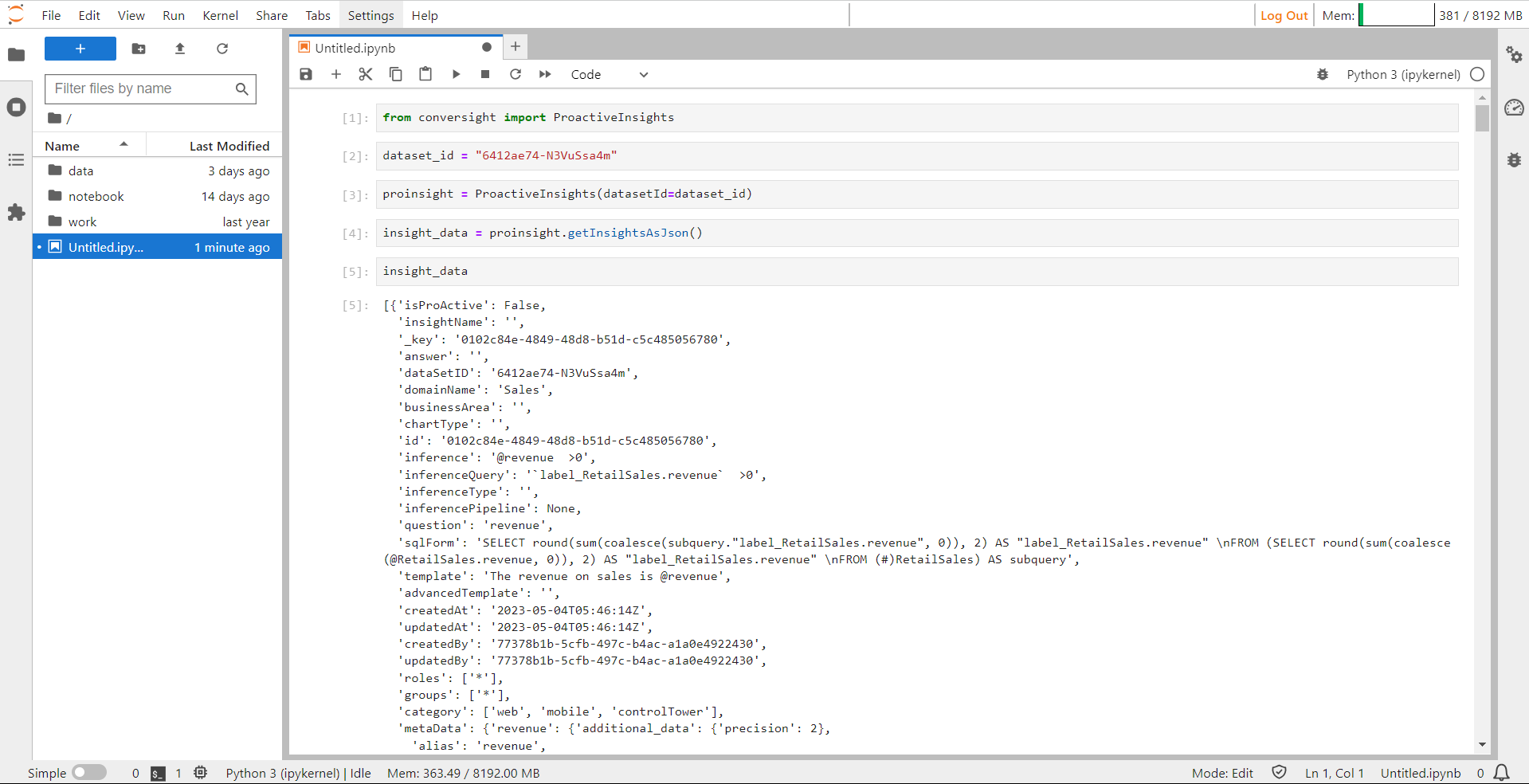Open the File menu
Viewport: 1529px width, 784px height.
[x=51, y=15]
